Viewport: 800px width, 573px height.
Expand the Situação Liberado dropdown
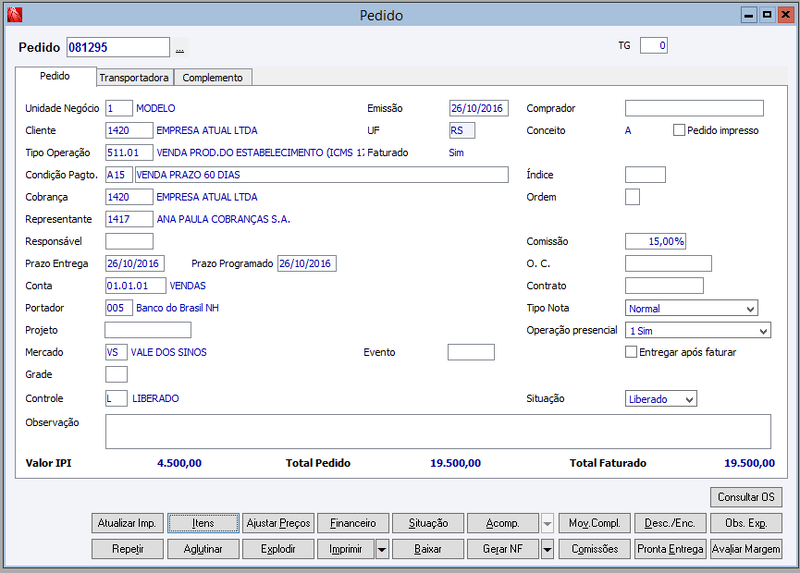[661, 399]
